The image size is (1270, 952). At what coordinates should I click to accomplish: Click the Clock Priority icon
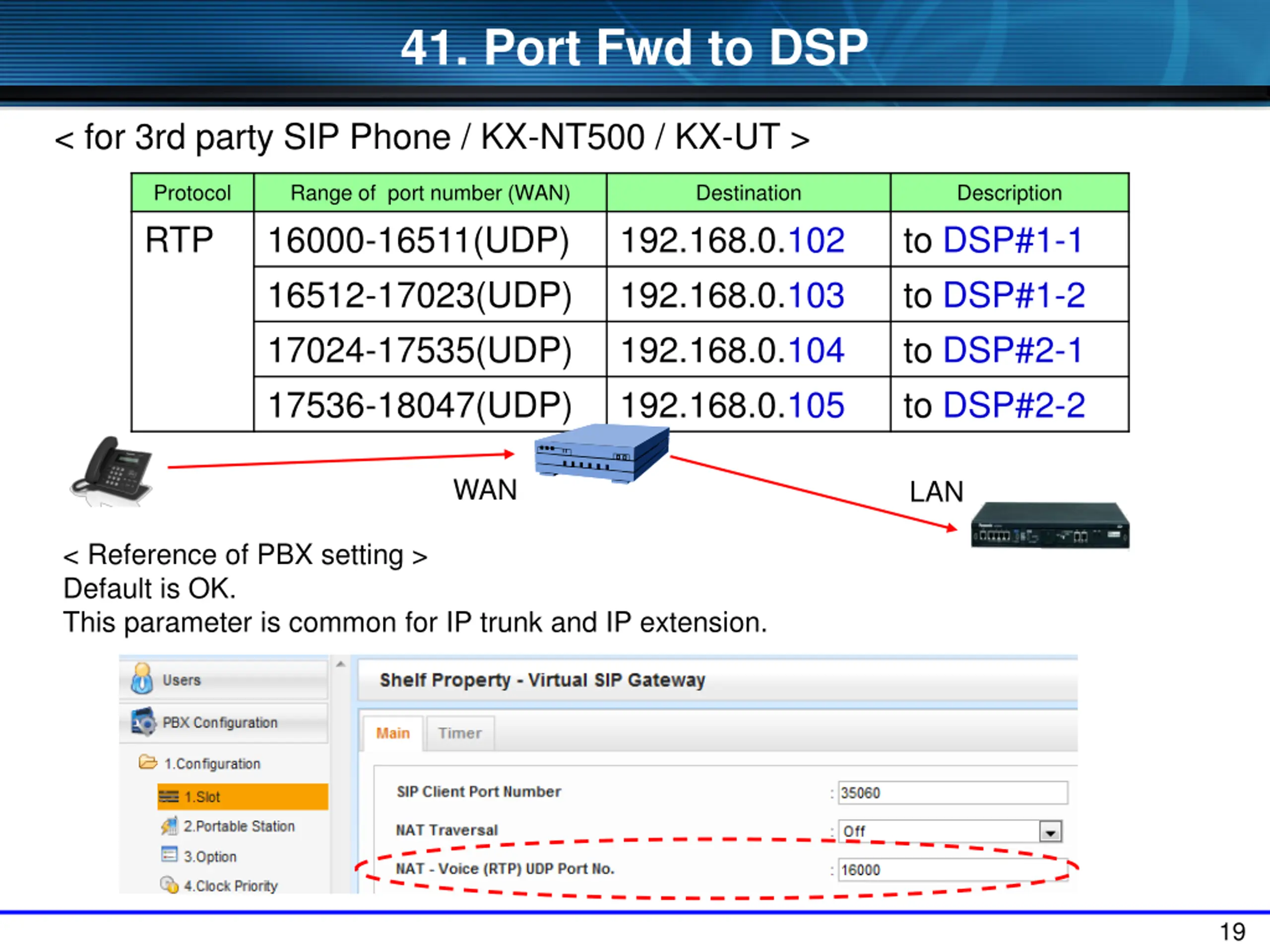pyautogui.click(x=169, y=884)
